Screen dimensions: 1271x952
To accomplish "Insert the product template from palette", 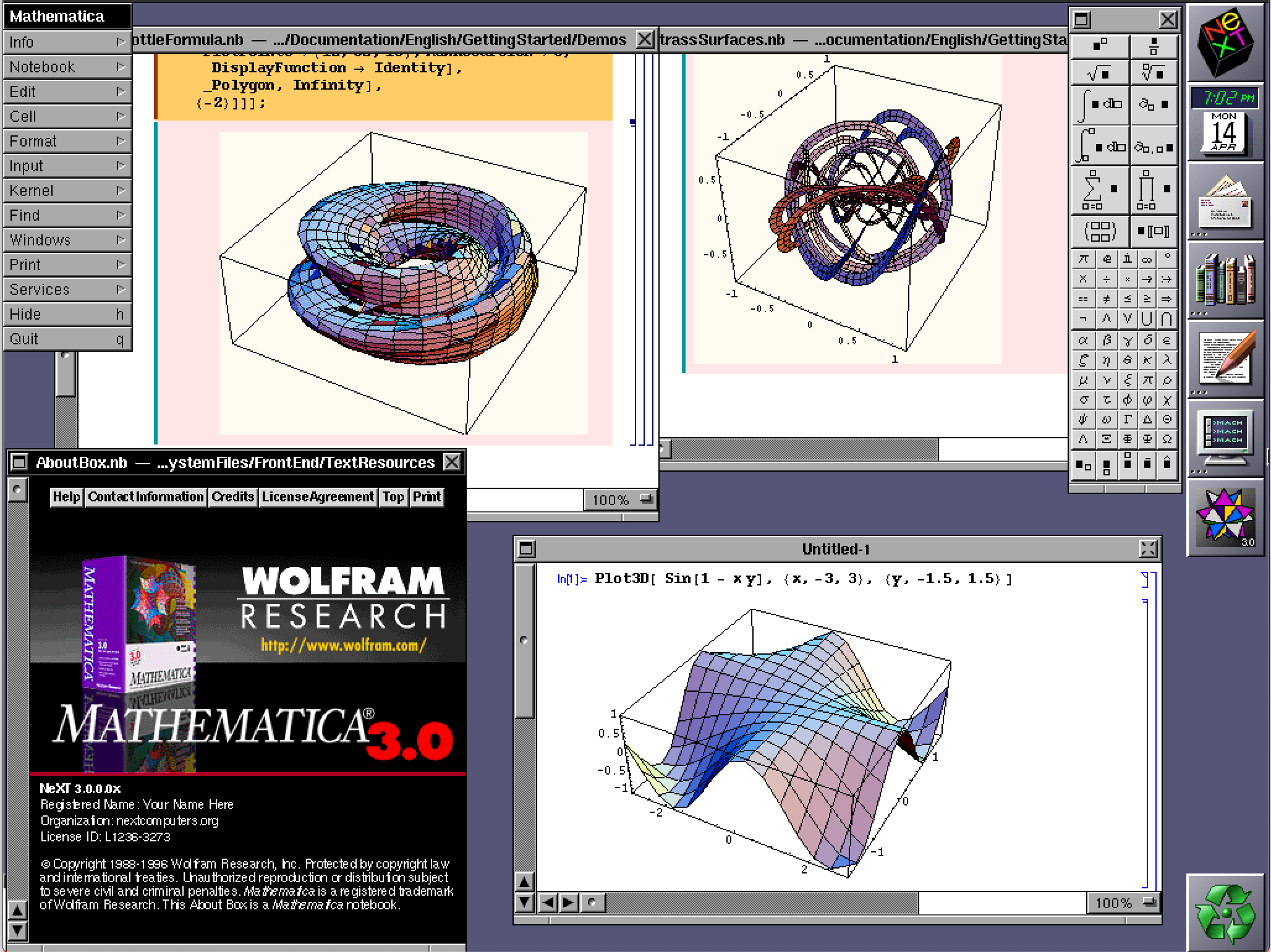I will [1154, 190].
